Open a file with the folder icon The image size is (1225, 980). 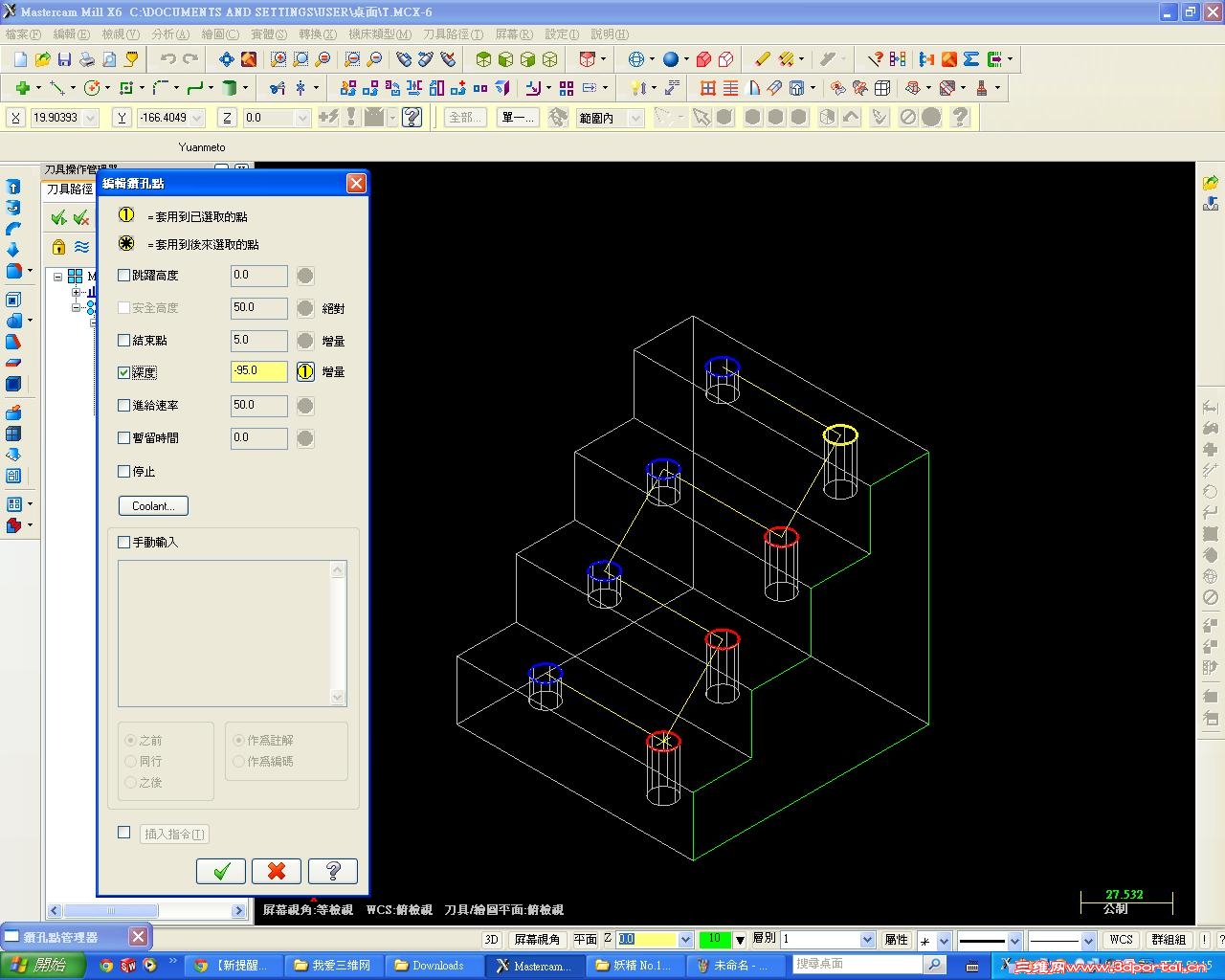42,59
